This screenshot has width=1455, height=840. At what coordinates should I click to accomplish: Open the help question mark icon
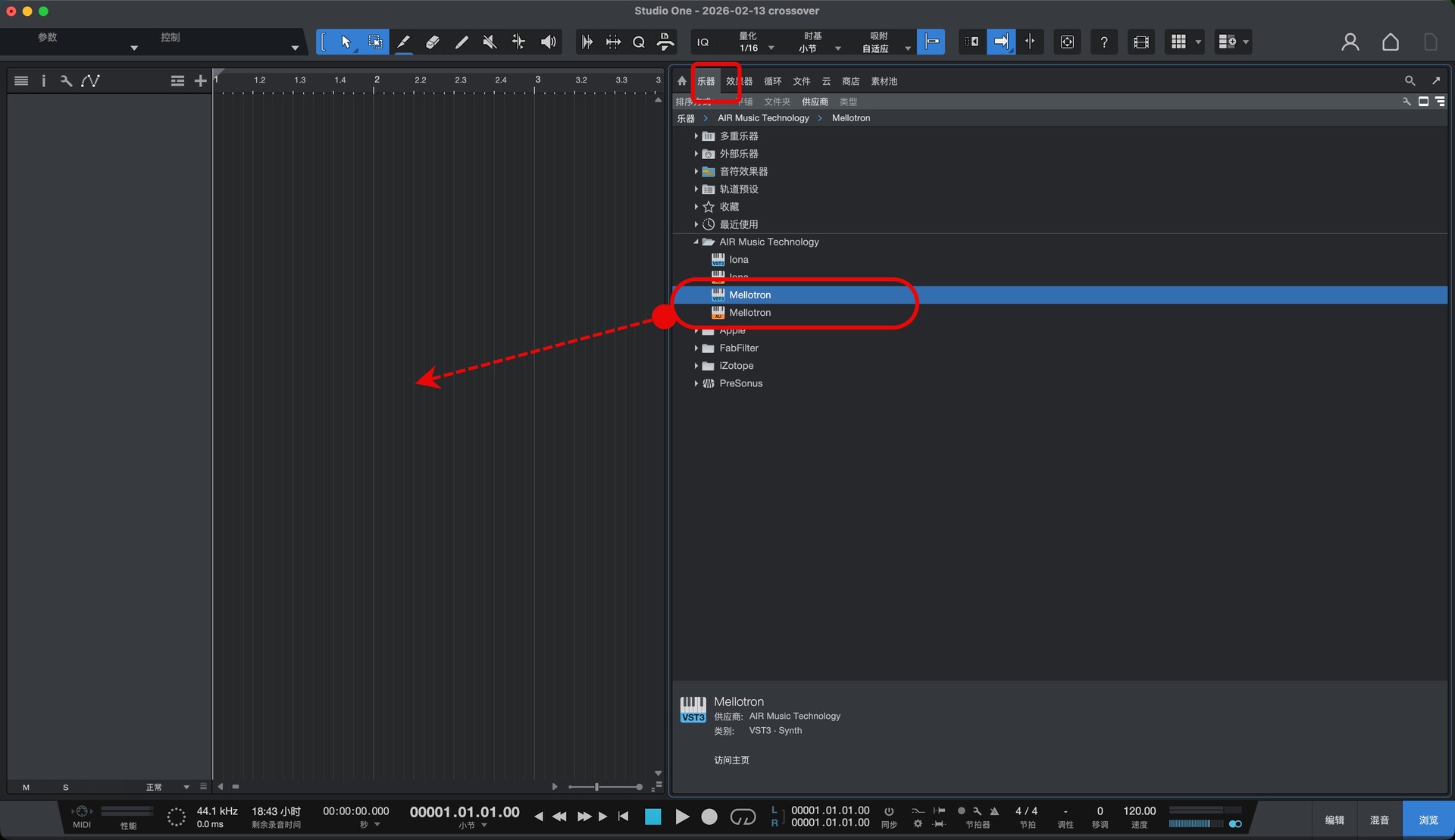coord(1104,42)
